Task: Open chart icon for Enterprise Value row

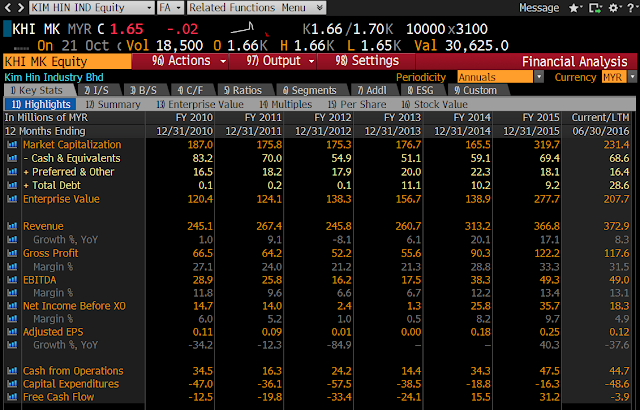Action: pos(12,199)
